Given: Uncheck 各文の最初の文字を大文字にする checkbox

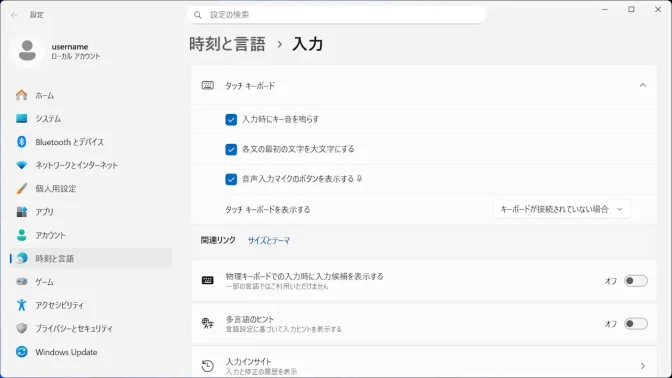Looking at the screenshot, I should tap(231, 150).
